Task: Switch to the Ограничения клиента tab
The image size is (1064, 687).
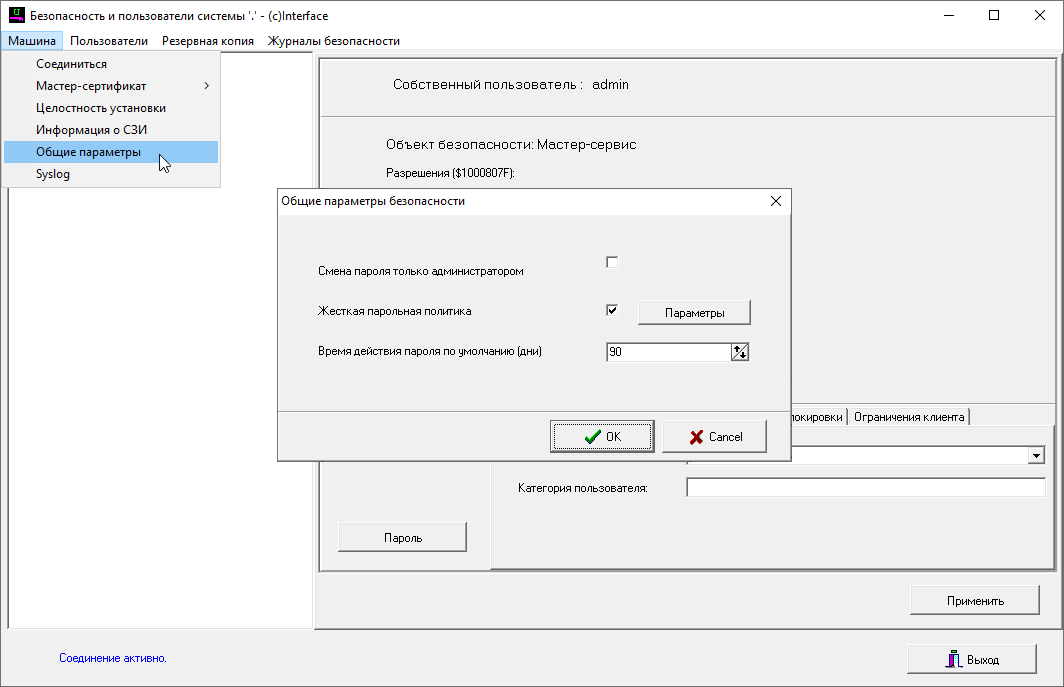Action: [x=909, y=417]
